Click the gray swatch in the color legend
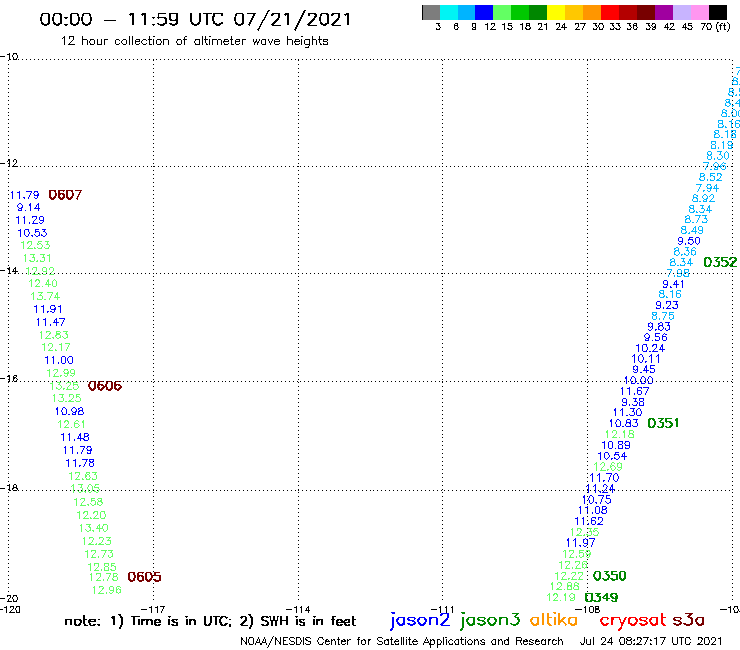The width and height of the screenshot is (740, 650). pyautogui.click(x=431, y=12)
